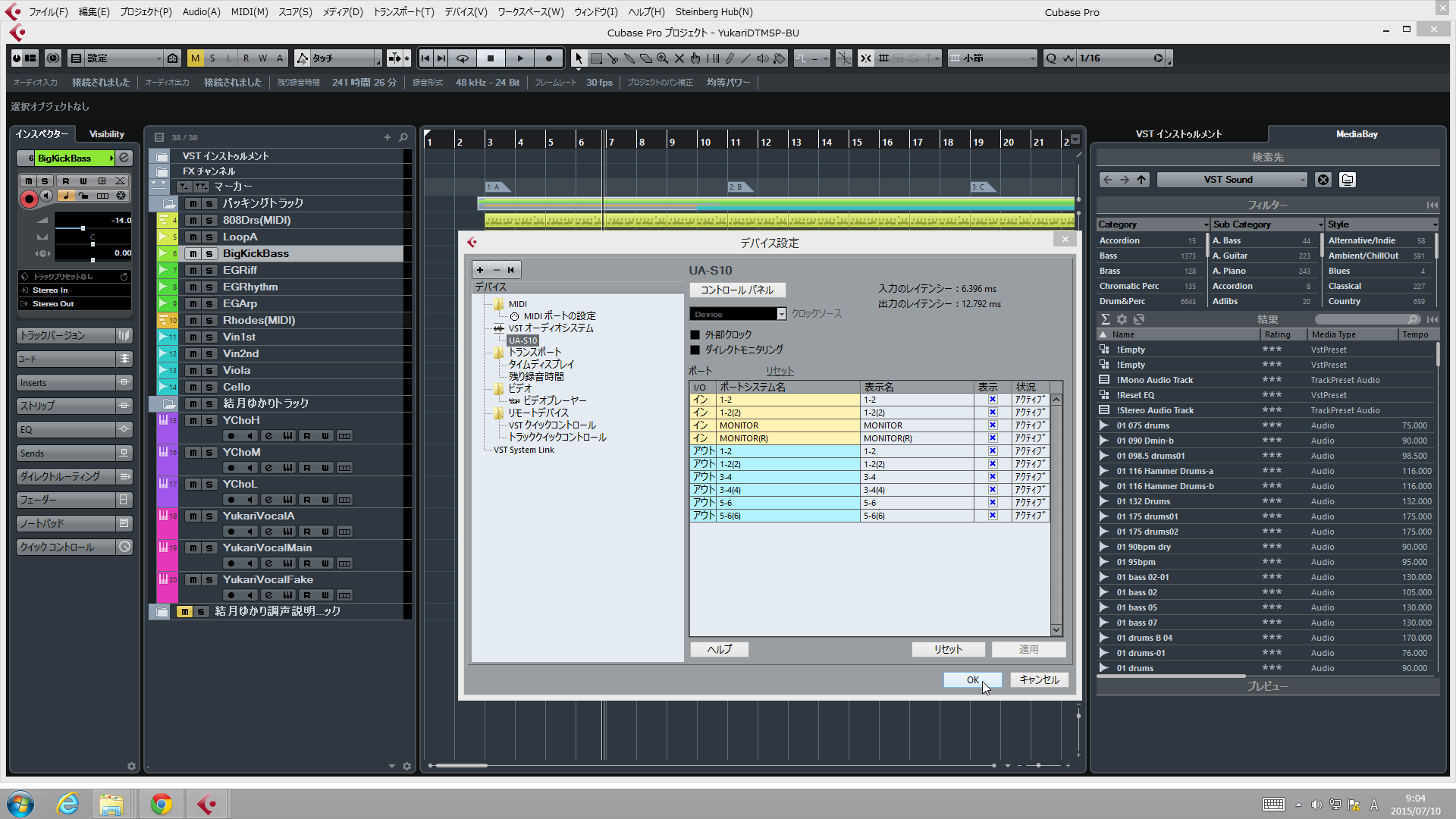Mute the Cello track

(193, 387)
